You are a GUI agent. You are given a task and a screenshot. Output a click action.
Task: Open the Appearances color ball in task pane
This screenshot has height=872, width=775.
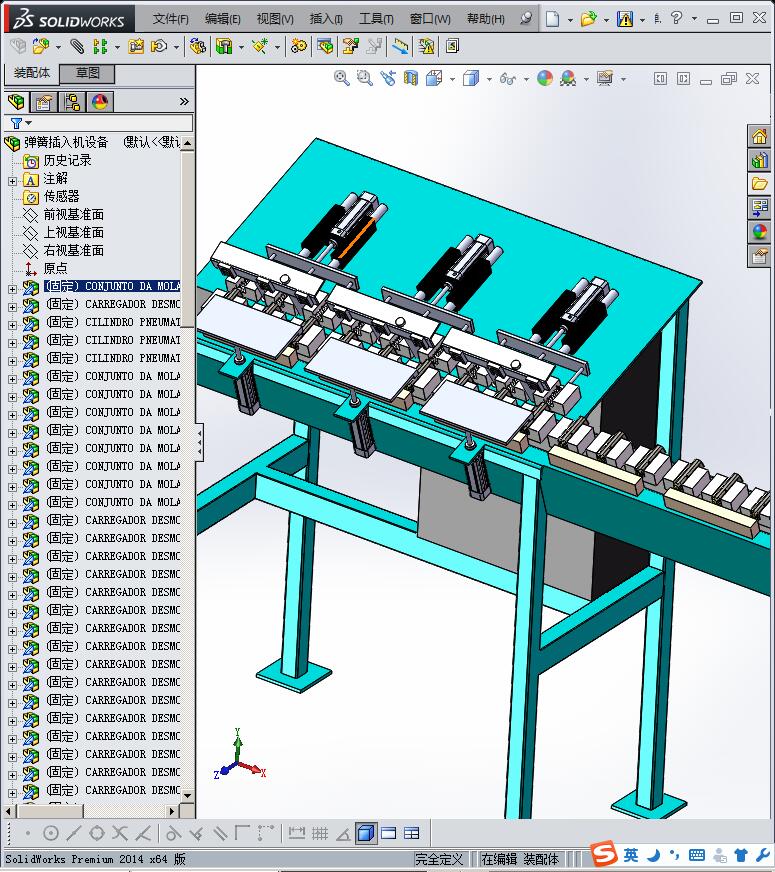pyautogui.click(x=759, y=232)
